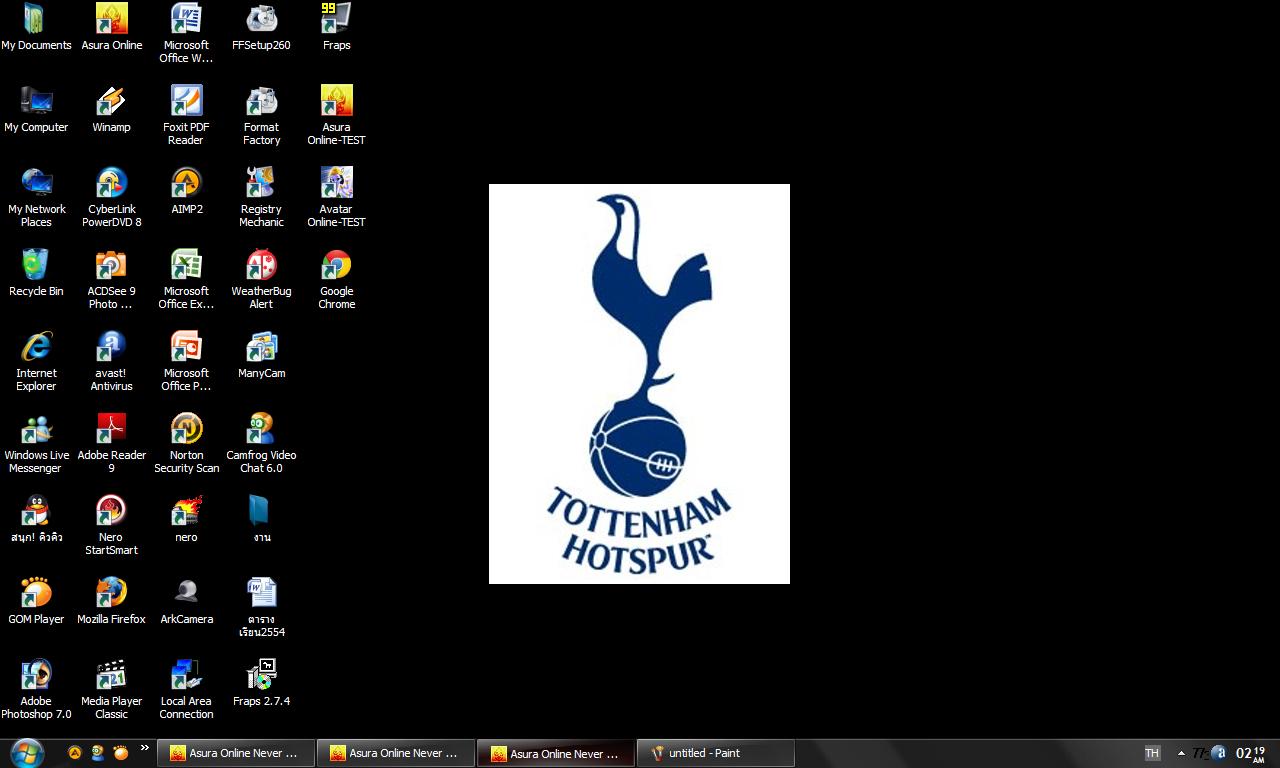This screenshot has width=1280, height=768.
Task: Show hidden system tray icons arrow
Action: click(x=1181, y=753)
